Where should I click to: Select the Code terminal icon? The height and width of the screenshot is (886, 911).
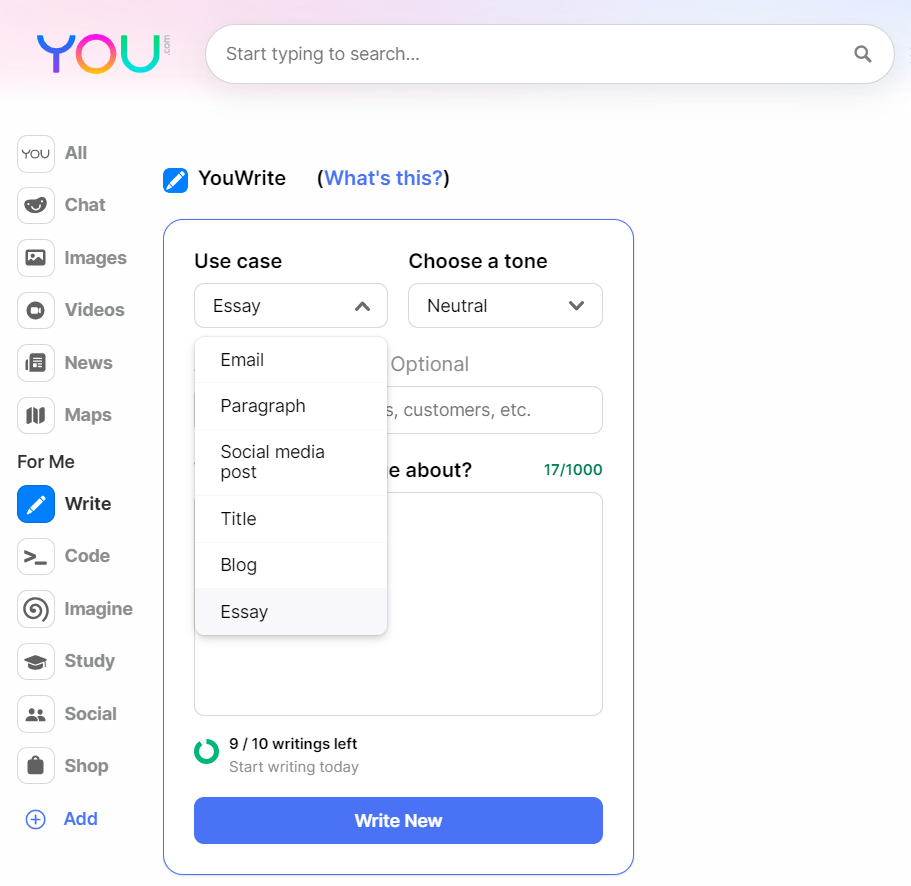point(36,557)
